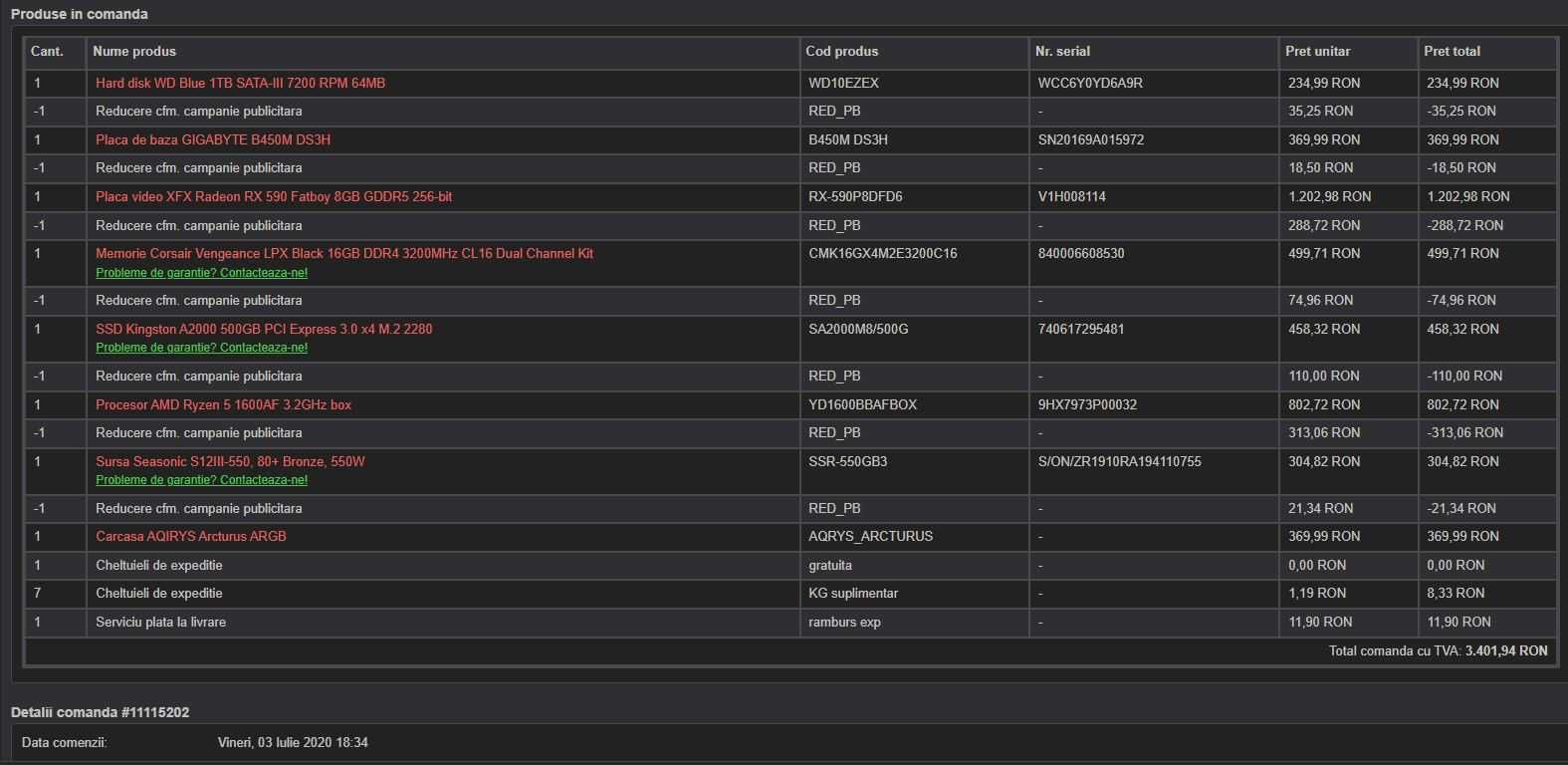Click the 1.202,98 RON unit price
Screen dimensions: 1568x765
[x=1330, y=196]
